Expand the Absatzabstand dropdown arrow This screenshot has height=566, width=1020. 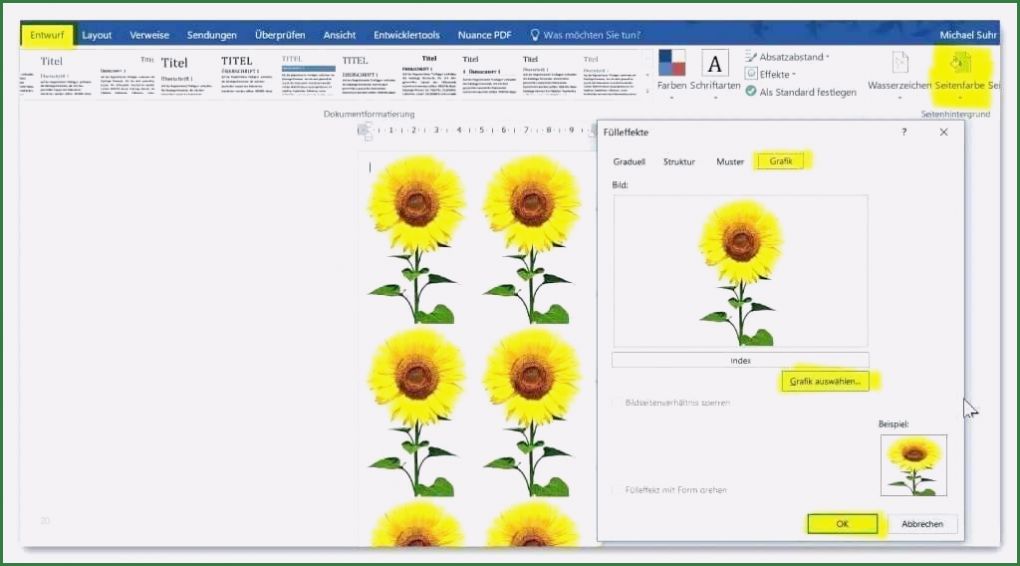tap(827, 57)
